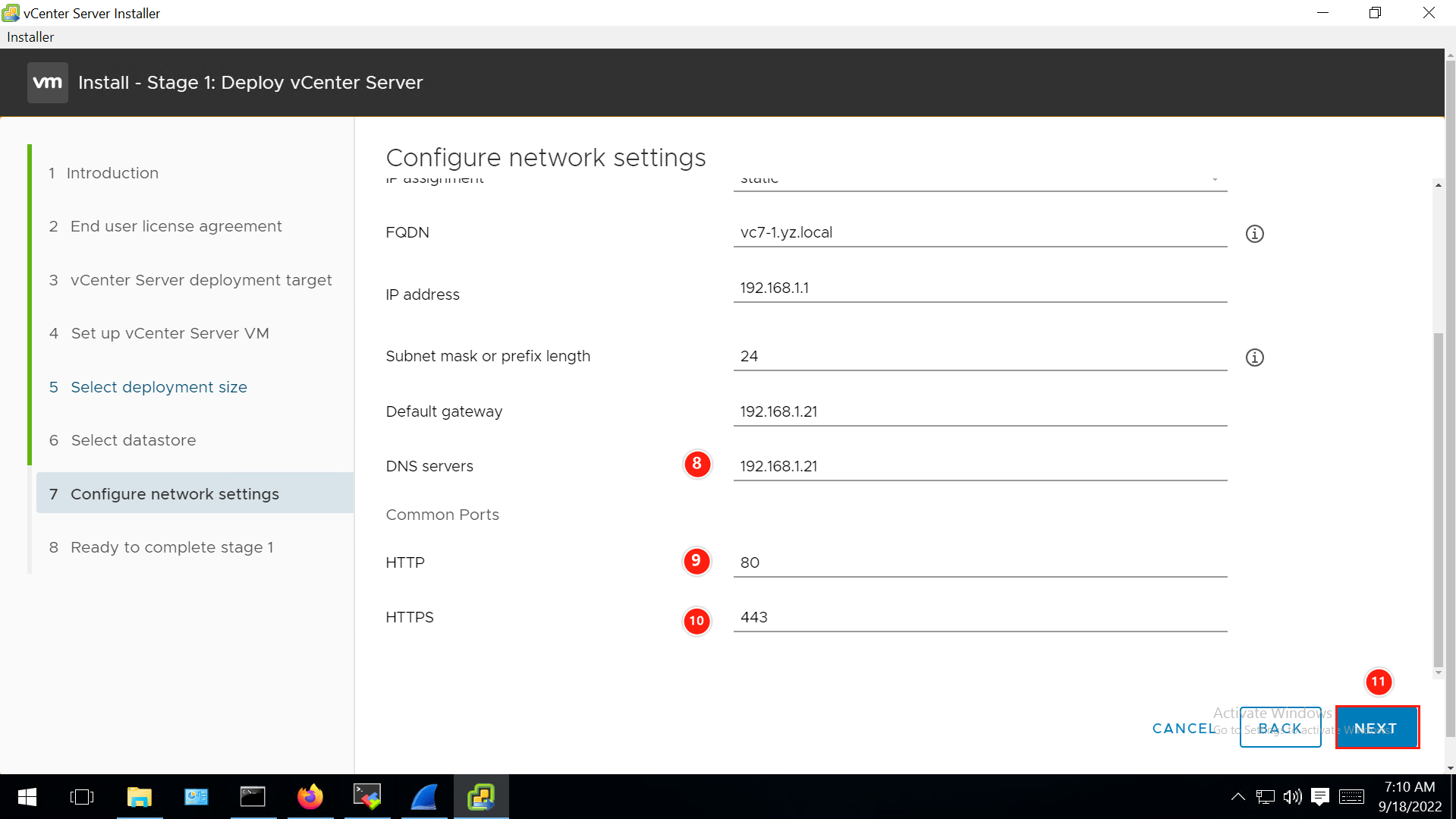Select the vCenter Installer taskbar icon
The height and width of the screenshot is (819, 1456).
(481, 797)
